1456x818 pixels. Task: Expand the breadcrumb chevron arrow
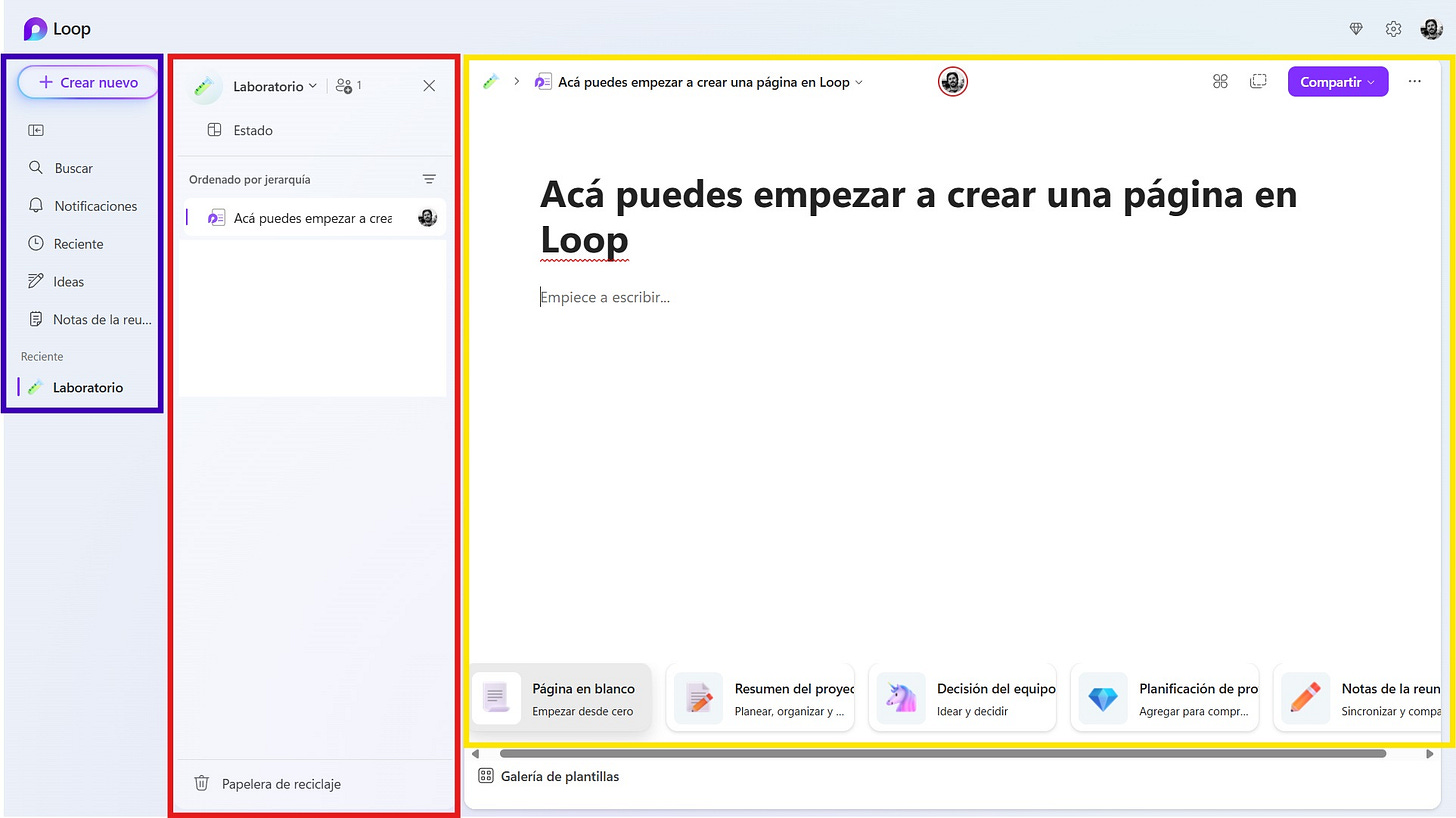coord(517,82)
